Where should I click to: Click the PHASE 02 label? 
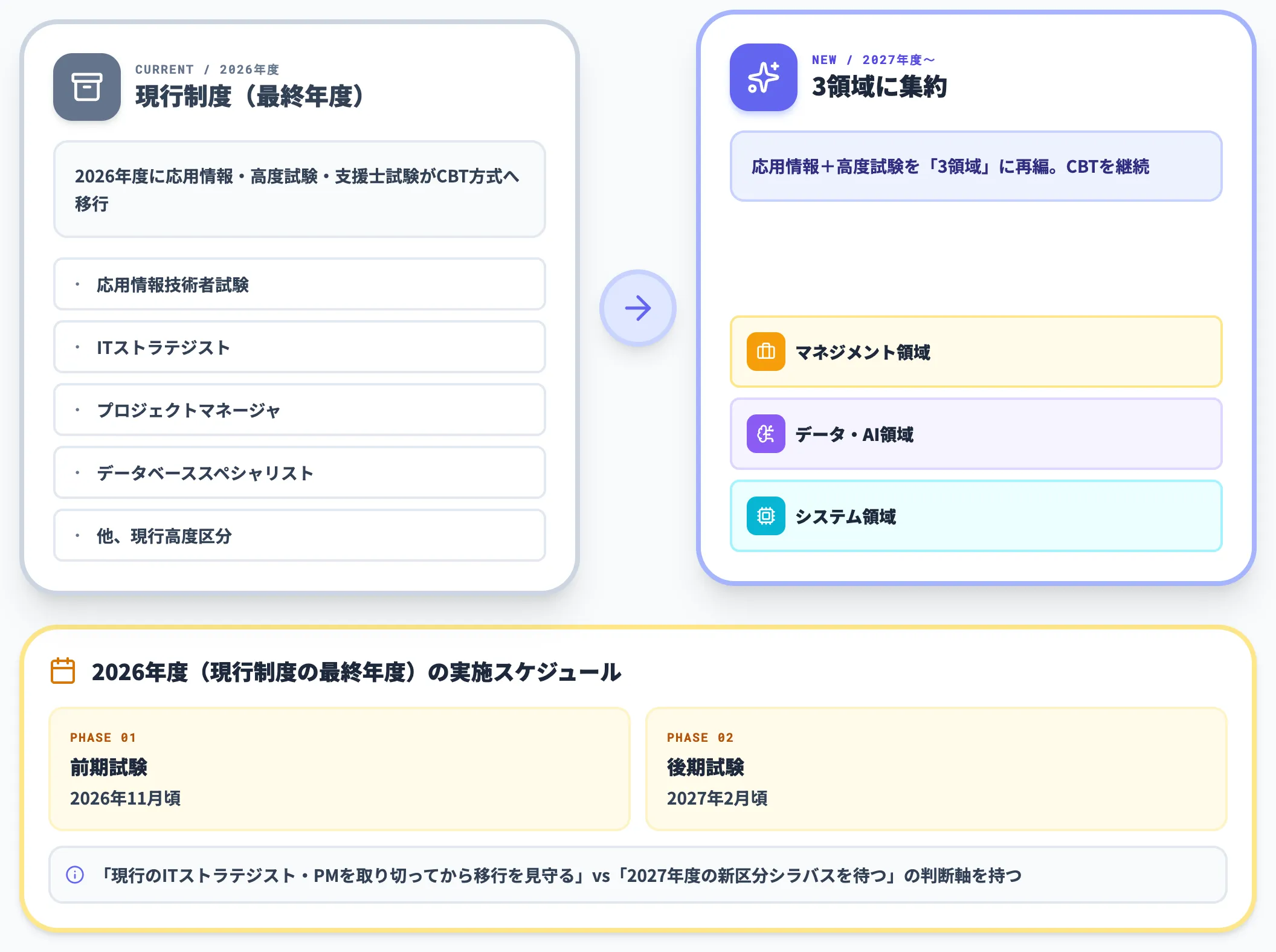pos(700,738)
